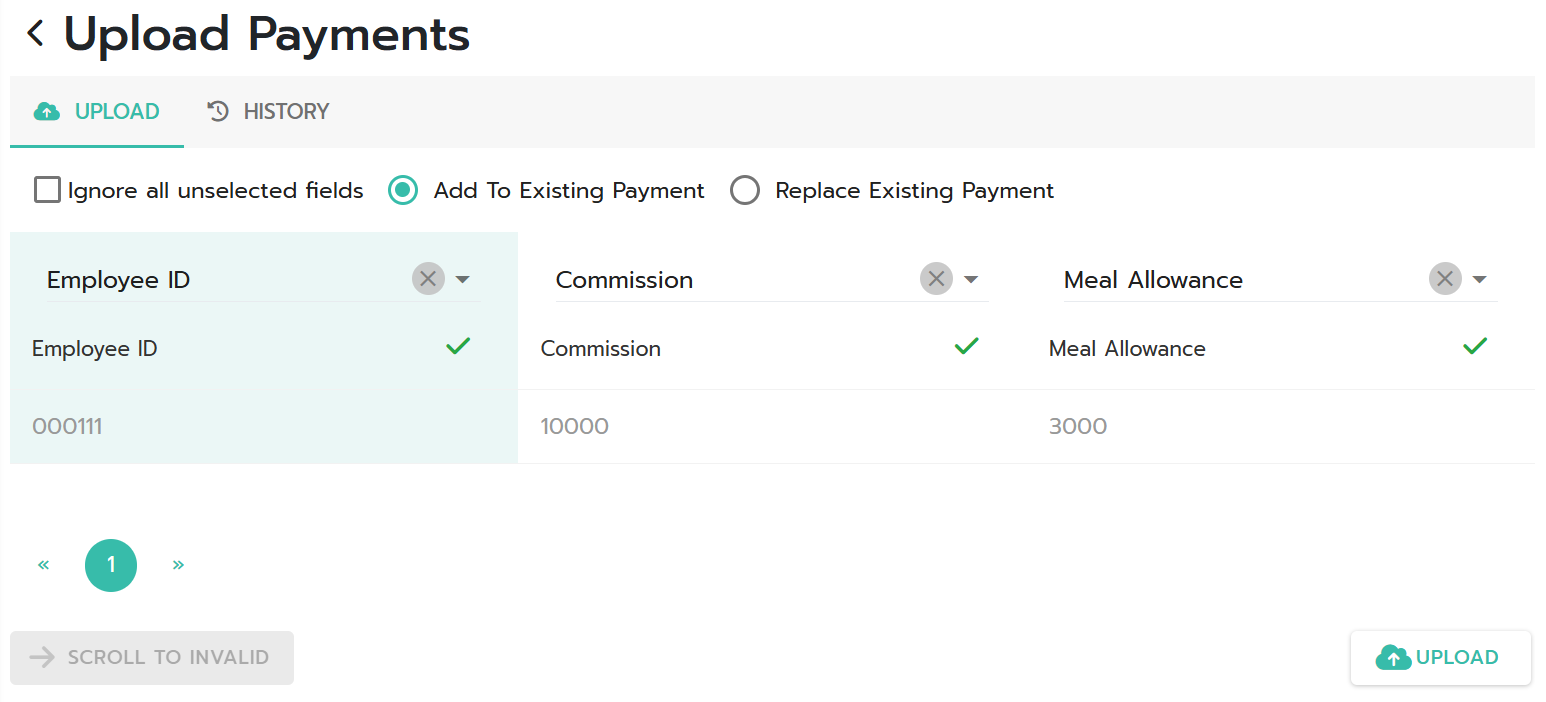The image size is (1546, 702).
Task: Expand the Meal Allowance field dropdown arrow
Action: pyautogui.click(x=1480, y=280)
